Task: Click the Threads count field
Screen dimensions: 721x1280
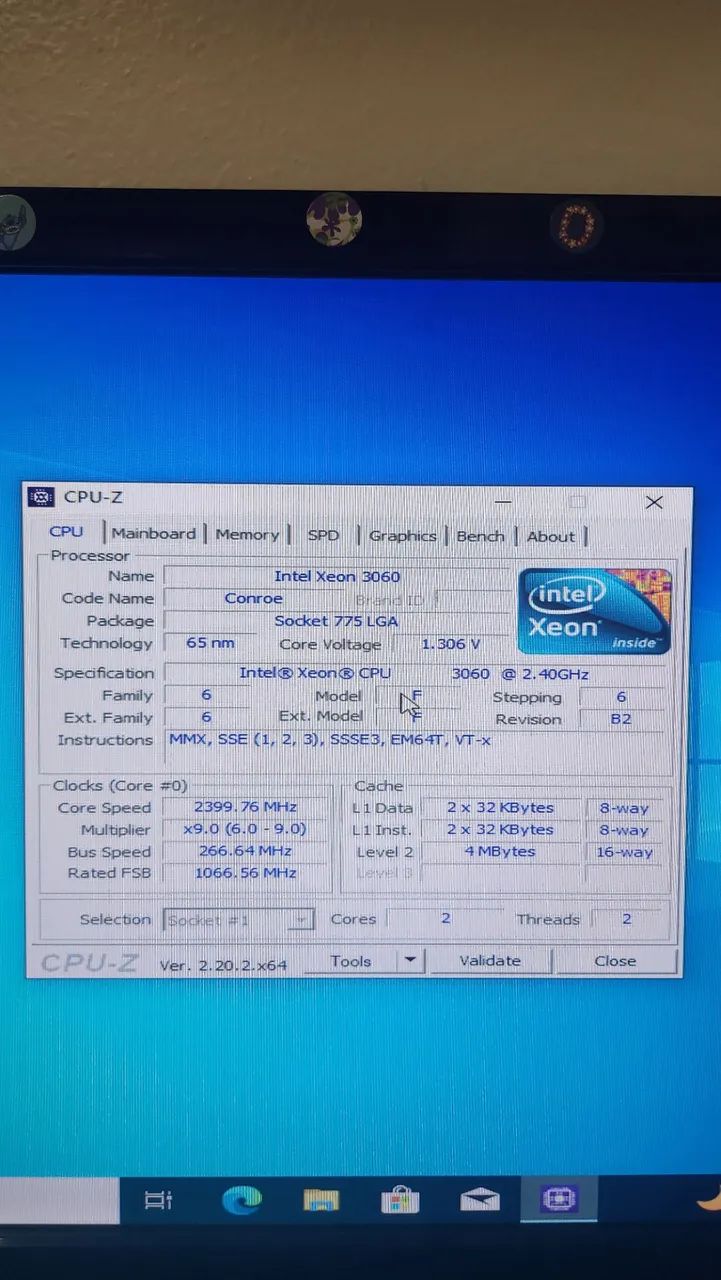Action: (x=627, y=920)
